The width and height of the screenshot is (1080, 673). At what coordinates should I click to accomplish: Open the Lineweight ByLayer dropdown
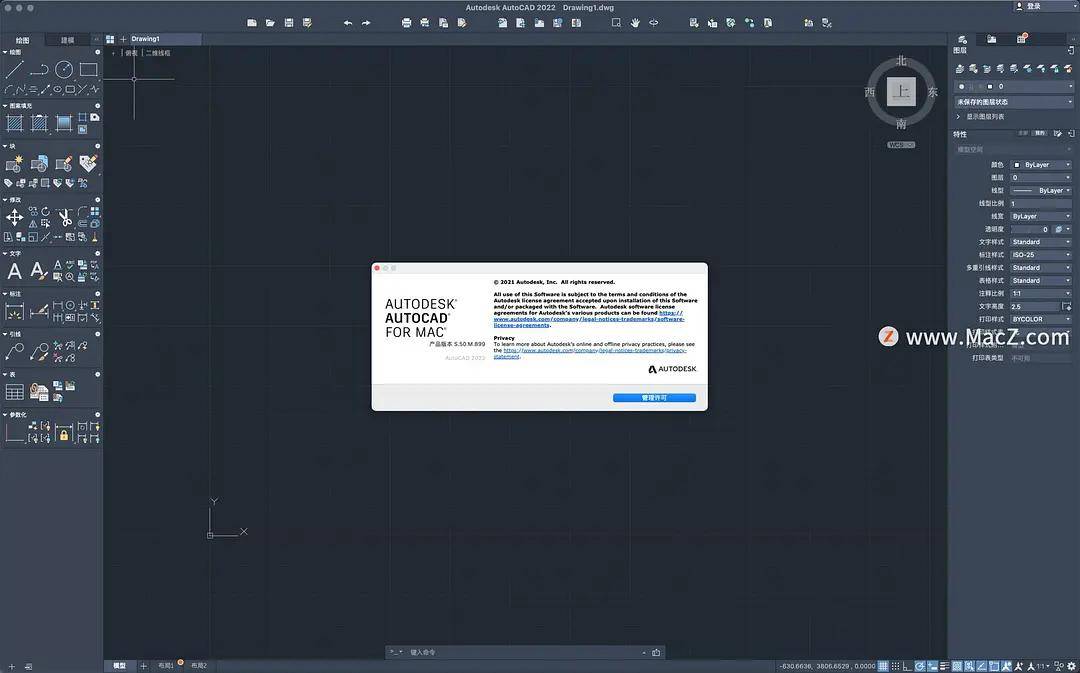[x=1041, y=216]
